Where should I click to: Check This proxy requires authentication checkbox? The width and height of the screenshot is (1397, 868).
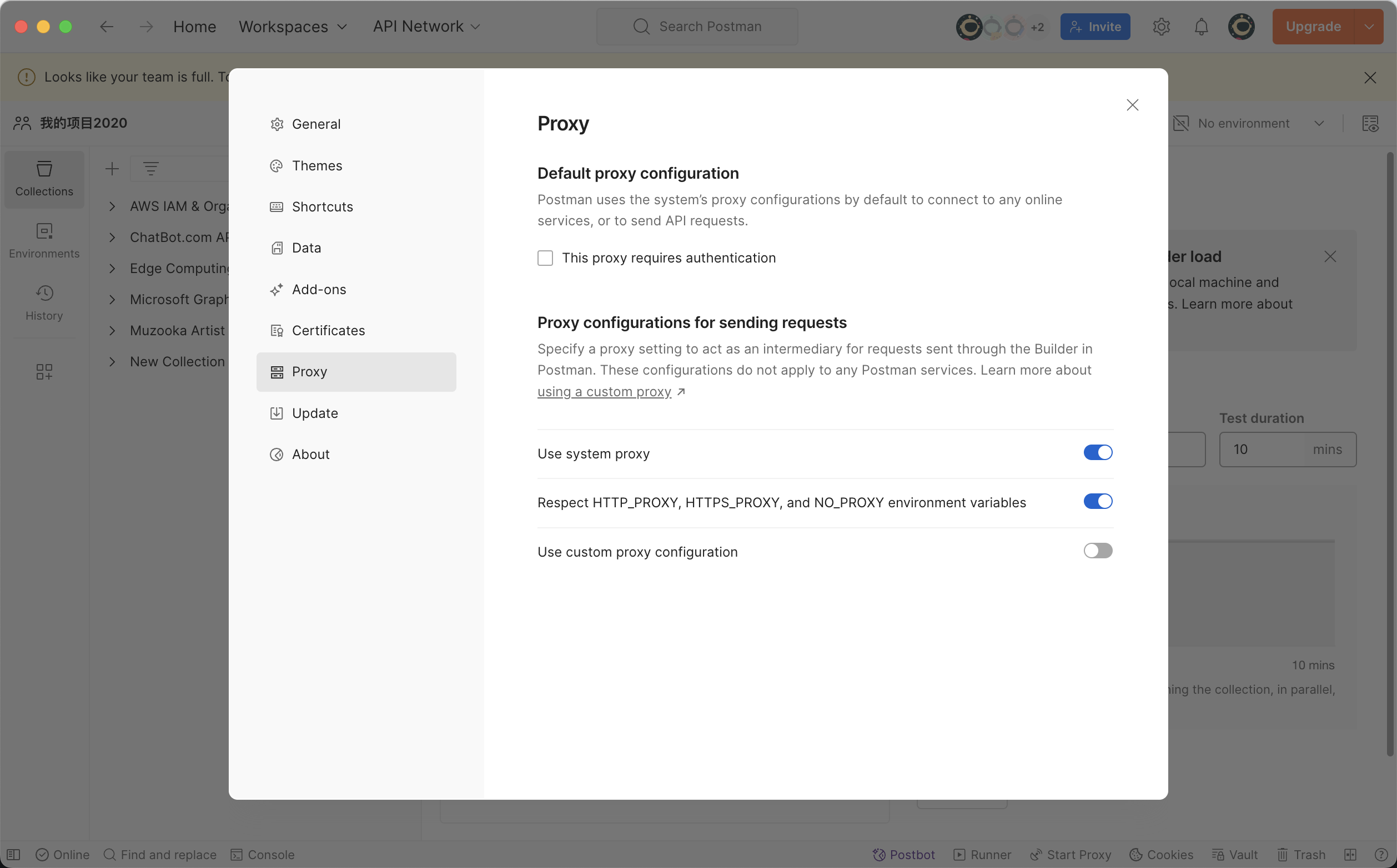click(x=545, y=258)
